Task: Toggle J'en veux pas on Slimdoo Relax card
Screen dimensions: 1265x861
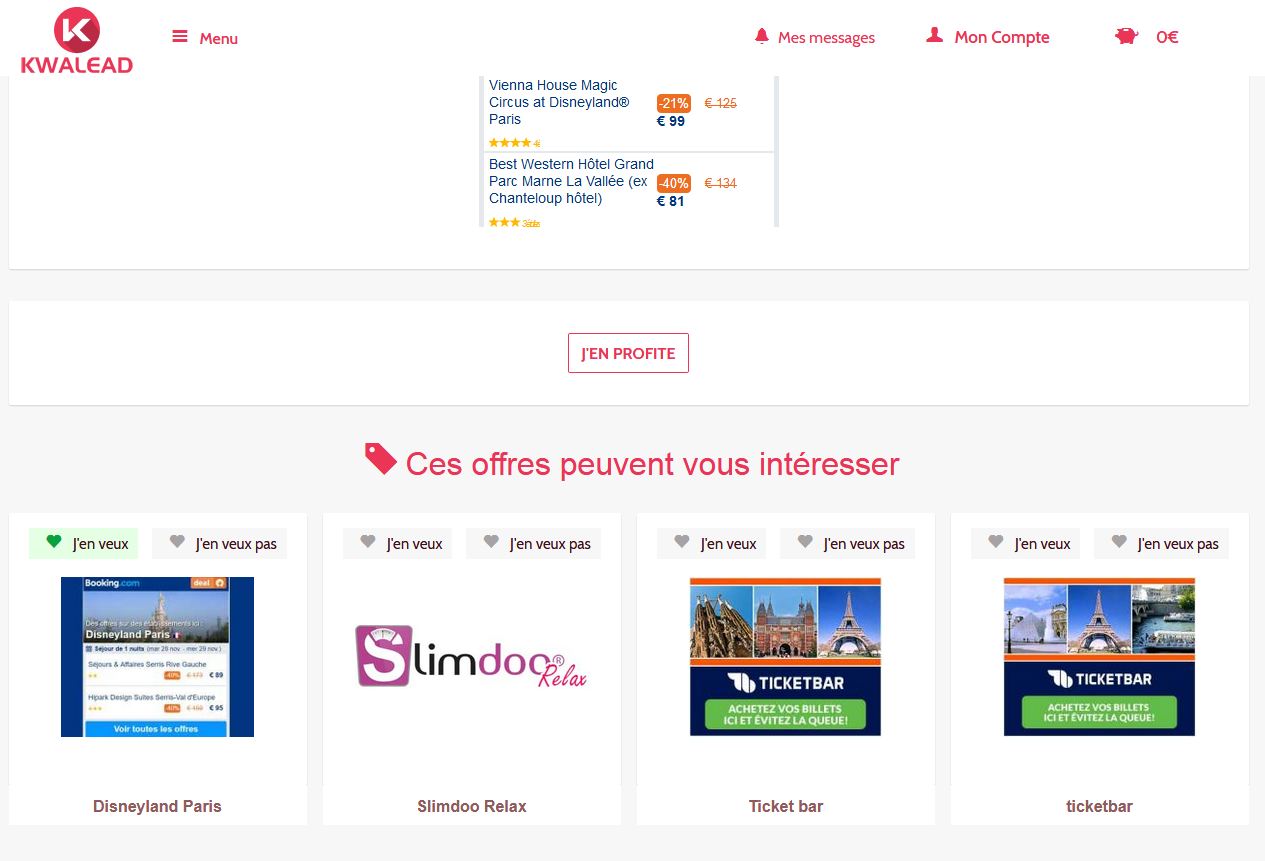Action: click(x=533, y=544)
